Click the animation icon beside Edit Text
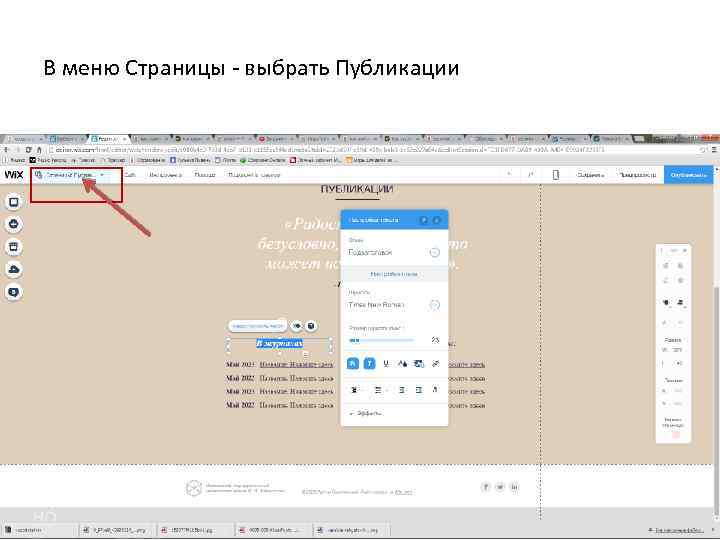The width and height of the screenshot is (720, 540). pyautogui.click(x=297, y=326)
